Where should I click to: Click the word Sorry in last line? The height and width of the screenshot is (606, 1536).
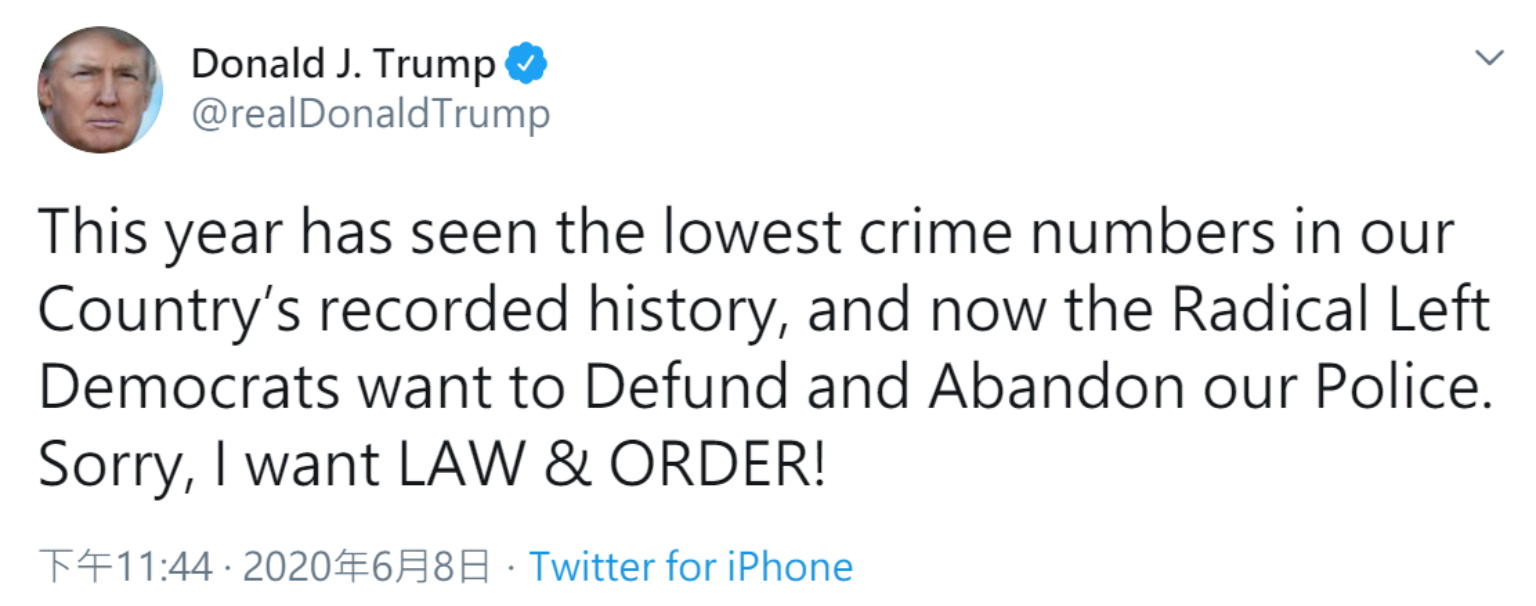[x=110, y=465]
